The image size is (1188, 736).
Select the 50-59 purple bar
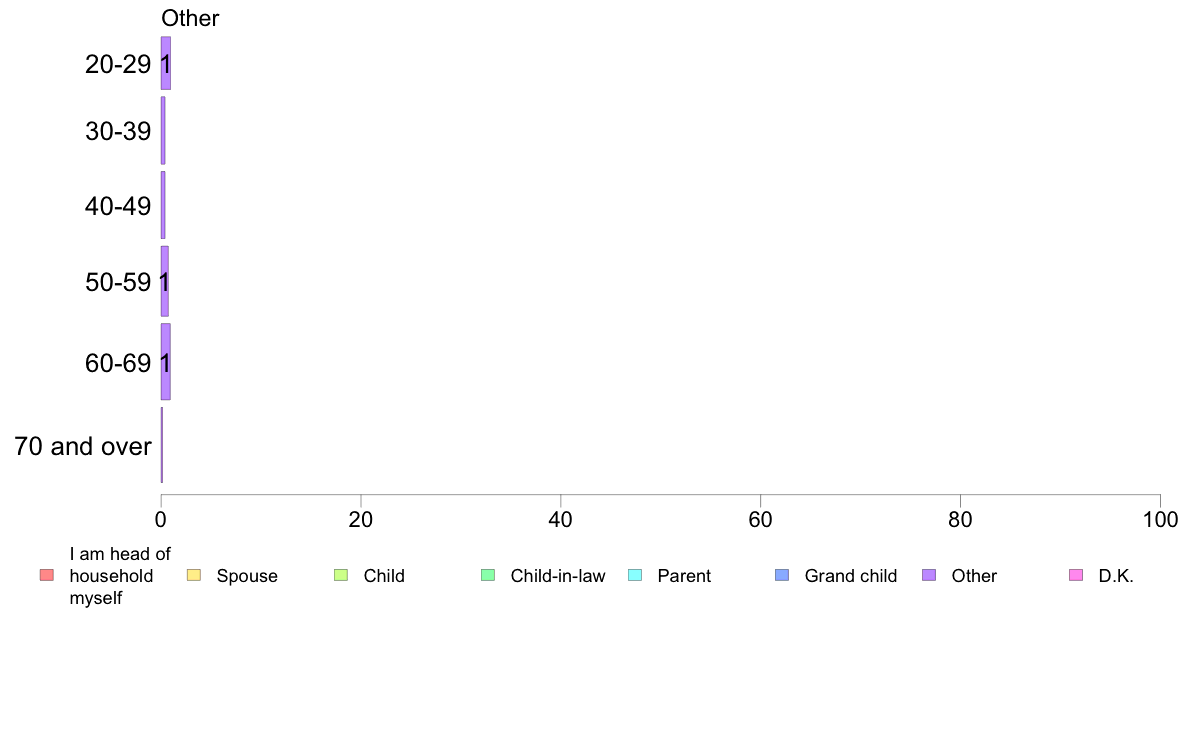coord(164,281)
